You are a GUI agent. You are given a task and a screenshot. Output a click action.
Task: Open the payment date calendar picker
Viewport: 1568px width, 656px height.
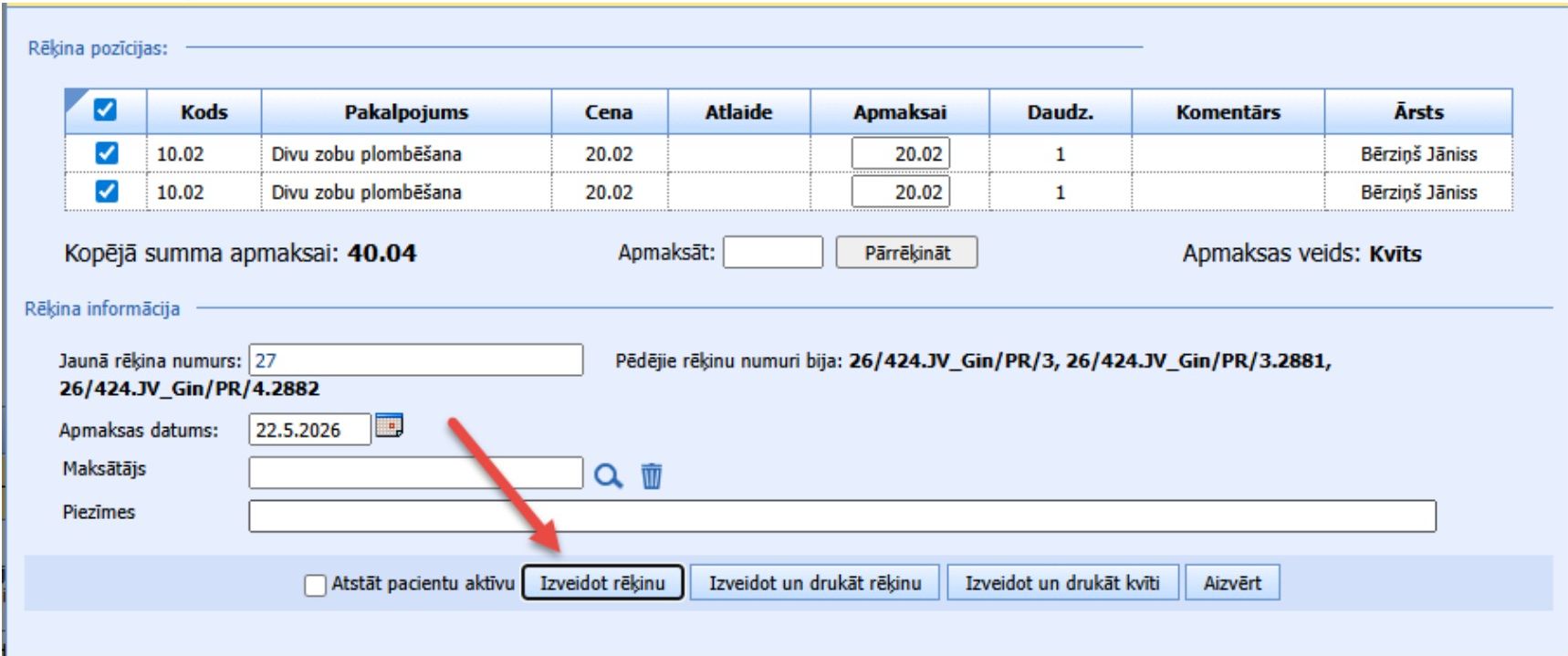click(x=390, y=426)
